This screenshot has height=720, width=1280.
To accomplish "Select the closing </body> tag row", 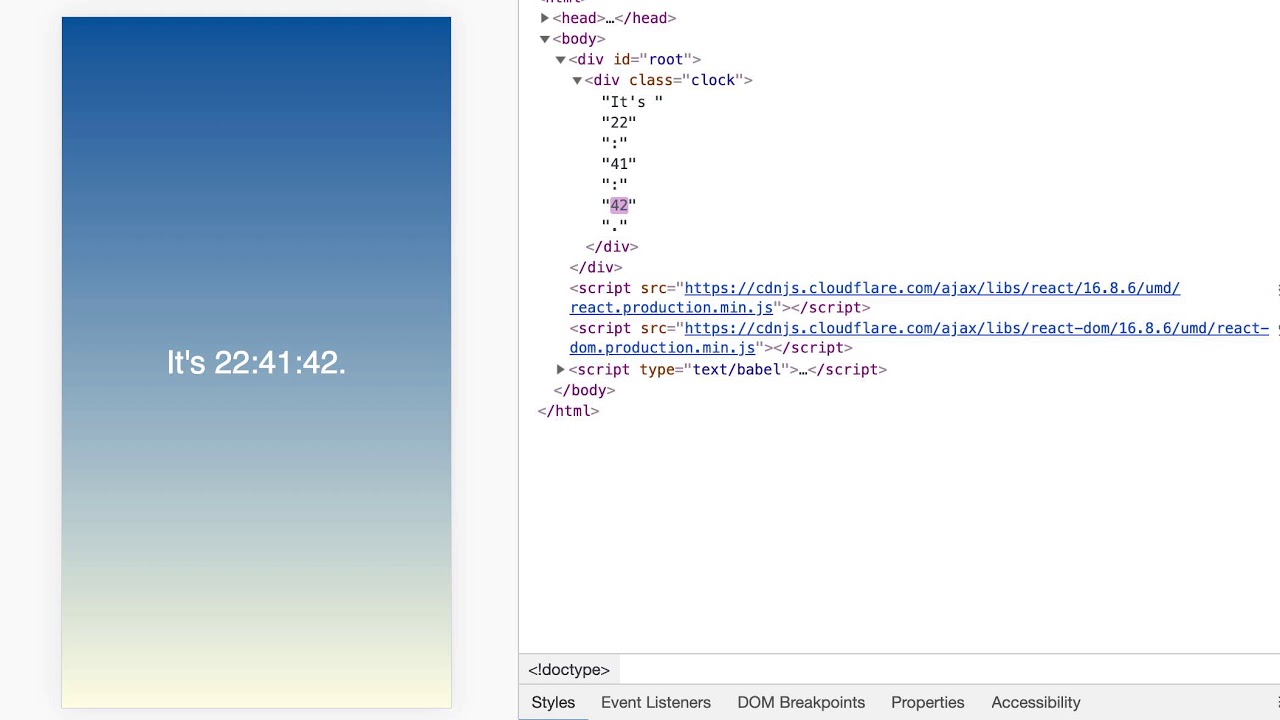I will point(584,390).
